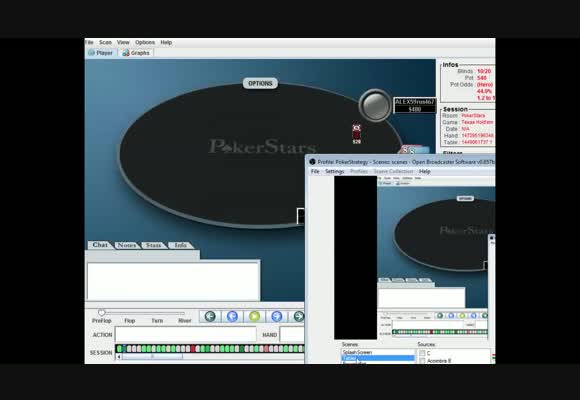Jump to next hand with dark green right arrow
Image resolution: width=580 pixels, height=400 pixels.
tap(298, 316)
